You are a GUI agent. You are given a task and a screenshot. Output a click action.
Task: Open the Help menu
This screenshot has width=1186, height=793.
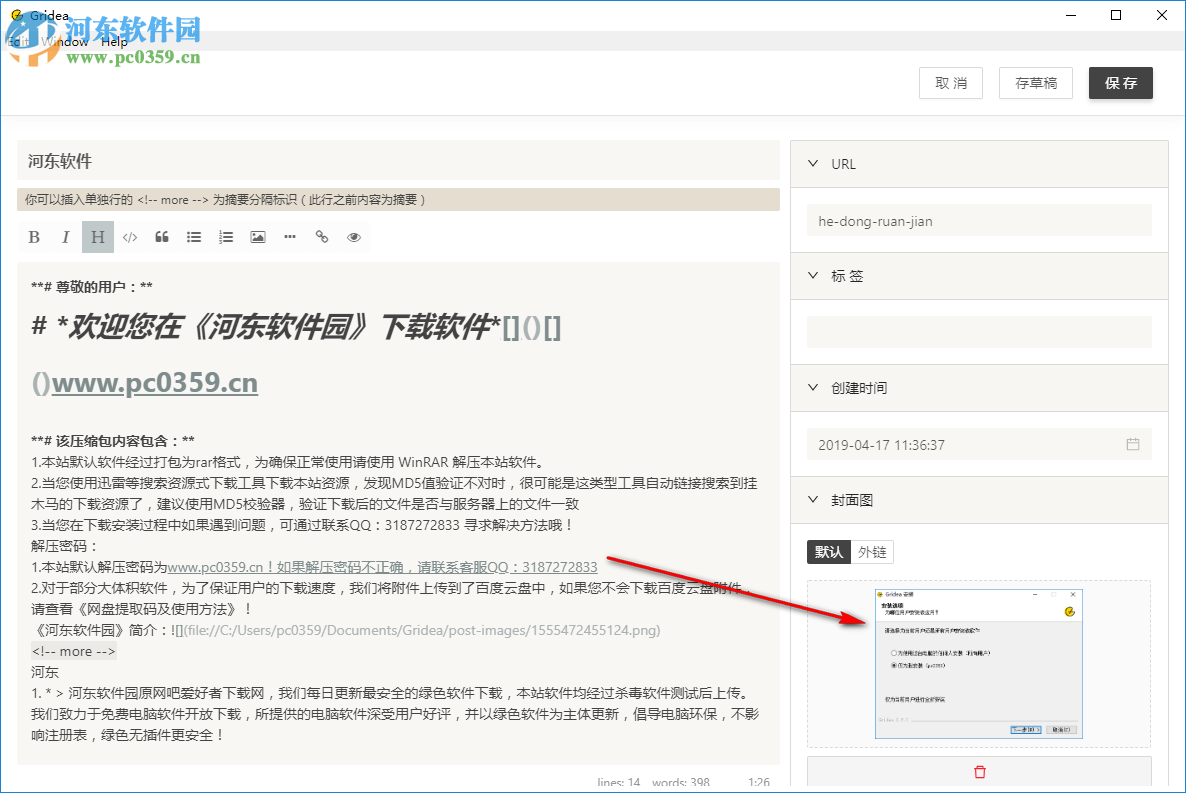pyautogui.click(x=114, y=42)
